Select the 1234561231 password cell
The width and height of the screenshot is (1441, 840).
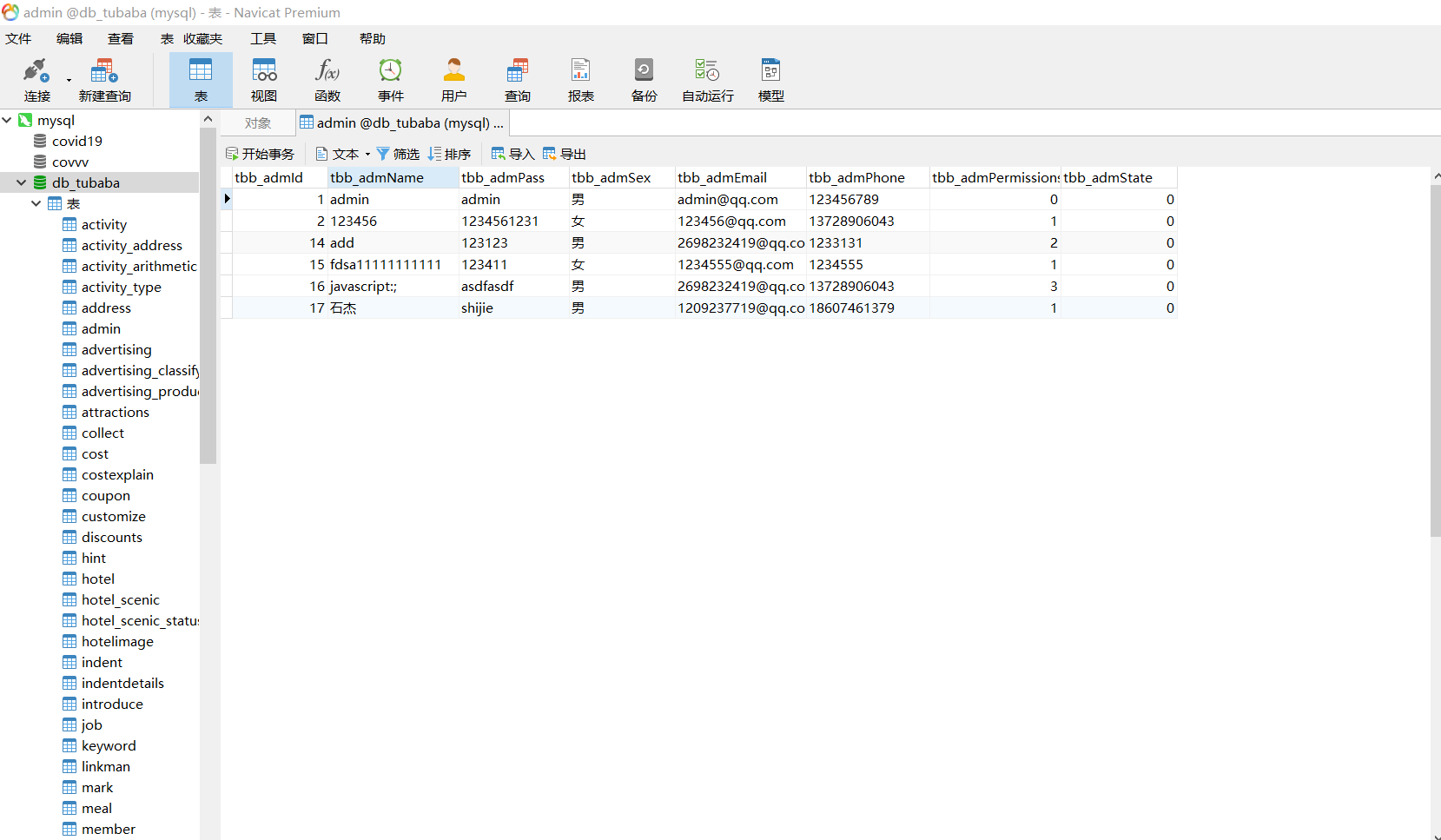coord(513,221)
